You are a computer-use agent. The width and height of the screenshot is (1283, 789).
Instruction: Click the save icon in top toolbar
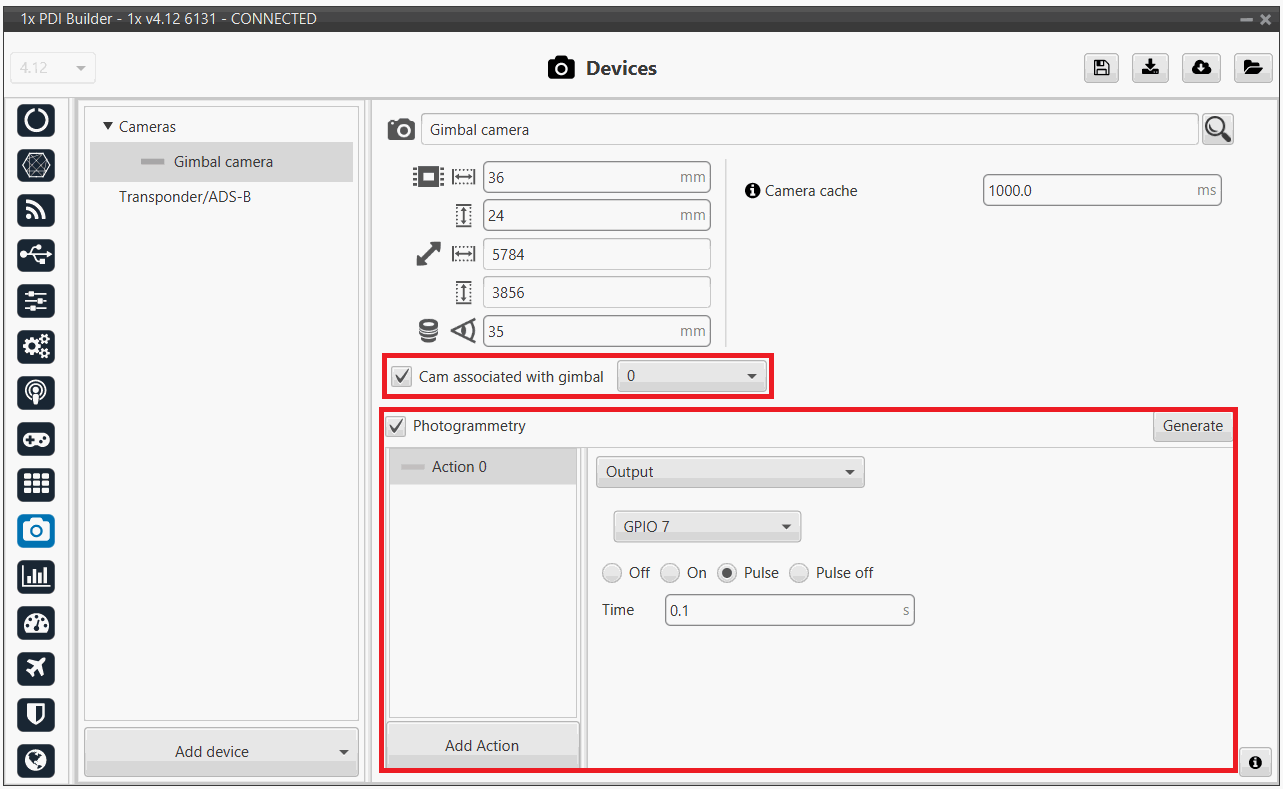click(x=1101, y=67)
